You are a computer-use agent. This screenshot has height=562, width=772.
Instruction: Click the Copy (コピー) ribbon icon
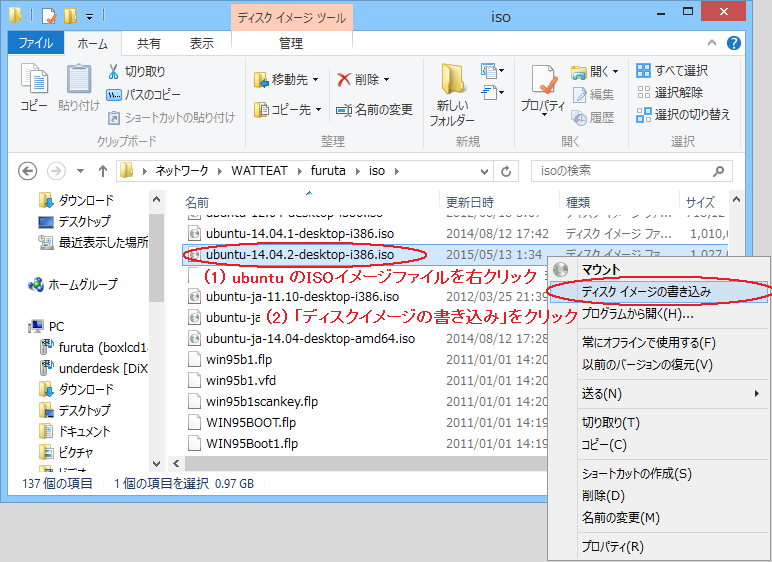click(34, 87)
